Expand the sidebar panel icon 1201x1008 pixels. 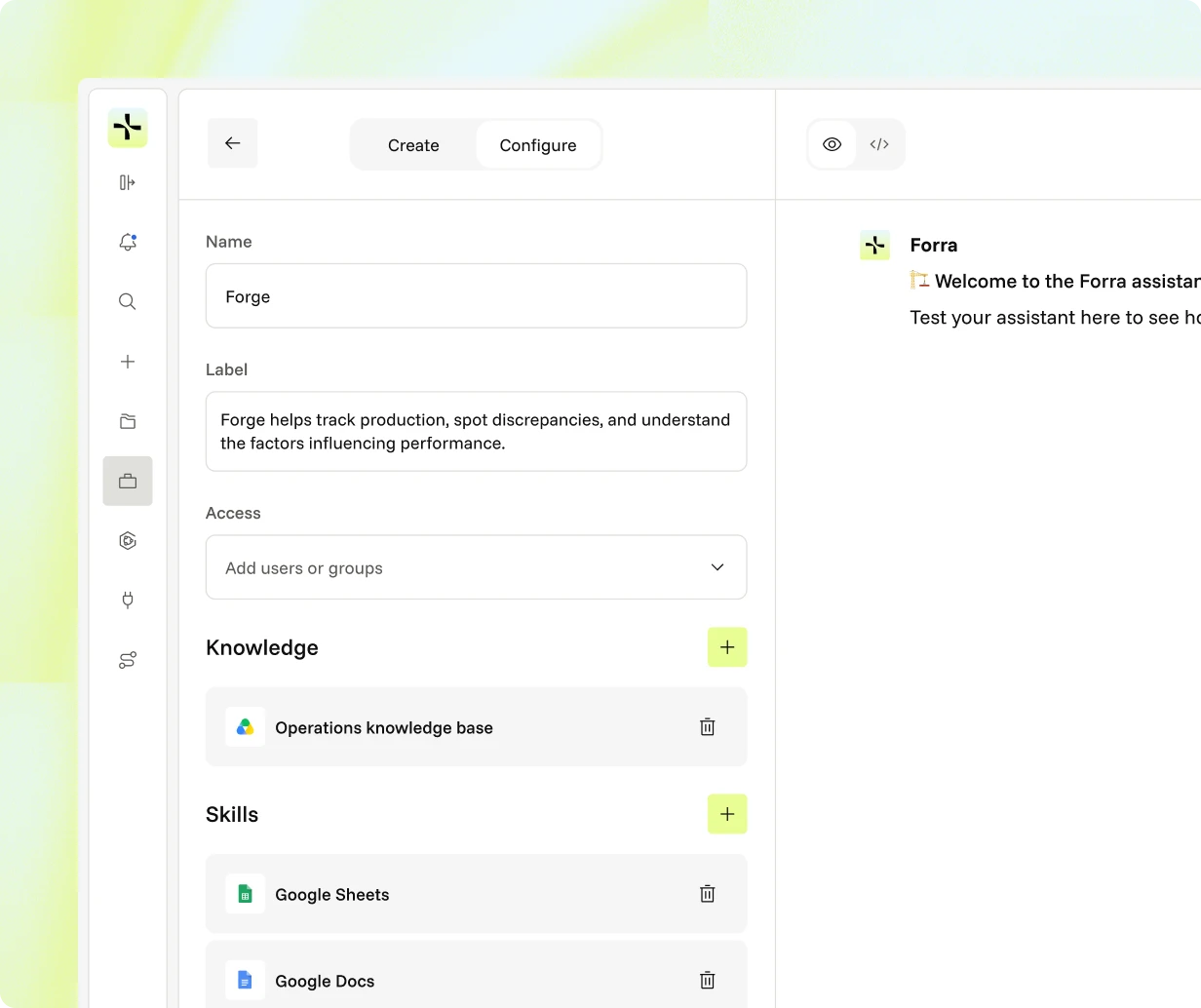(x=128, y=182)
